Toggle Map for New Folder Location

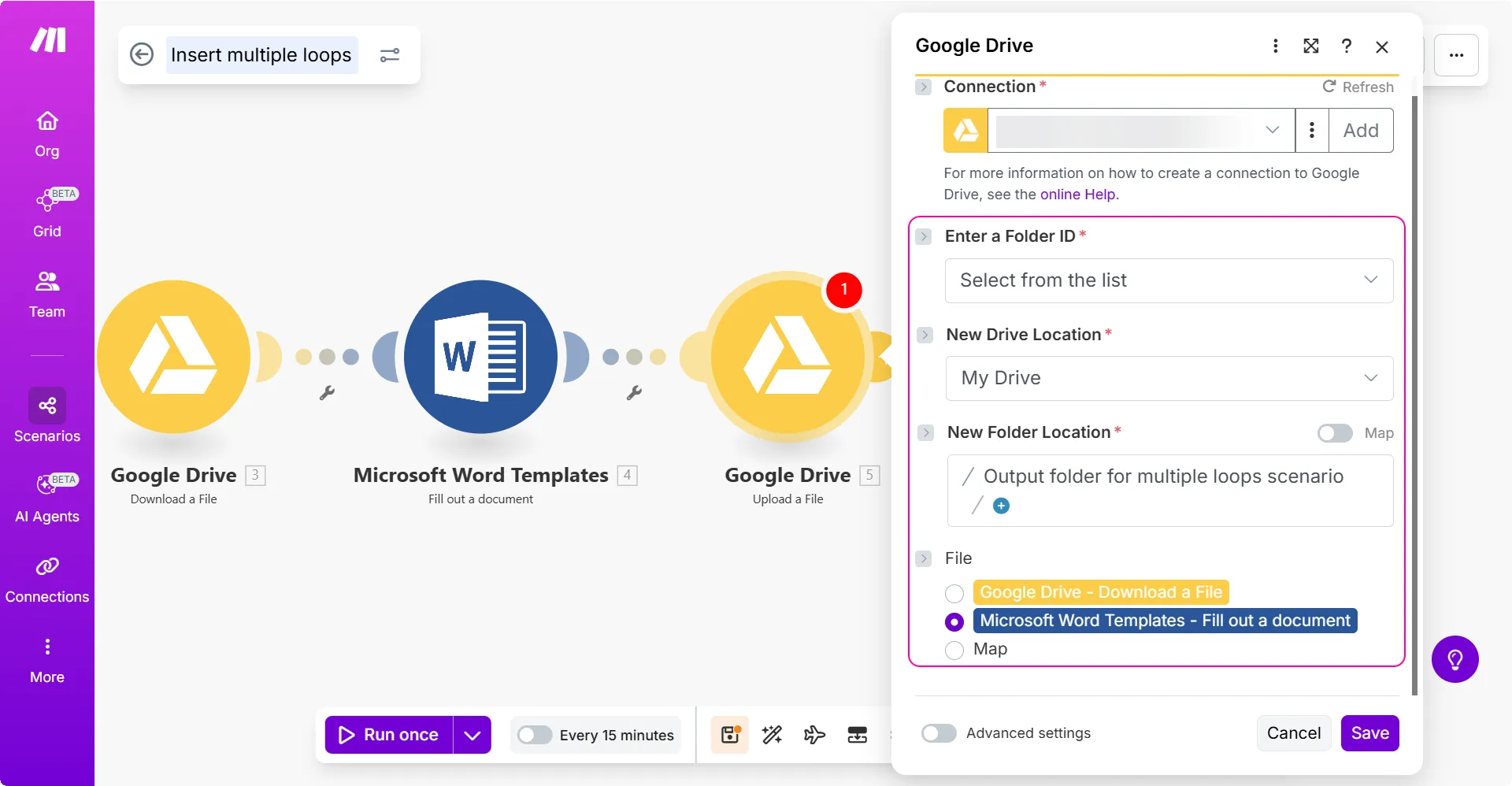[1335, 433]
